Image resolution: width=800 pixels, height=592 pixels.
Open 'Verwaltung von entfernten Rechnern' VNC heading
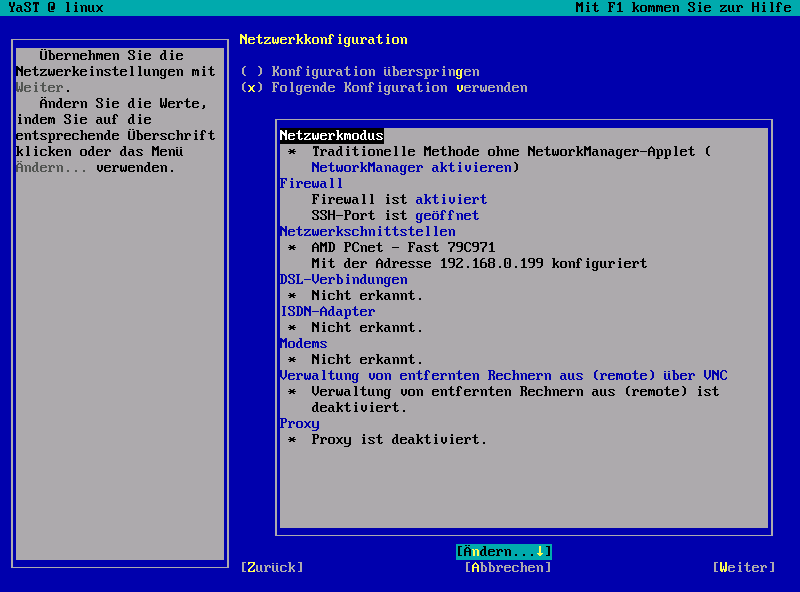504,375
